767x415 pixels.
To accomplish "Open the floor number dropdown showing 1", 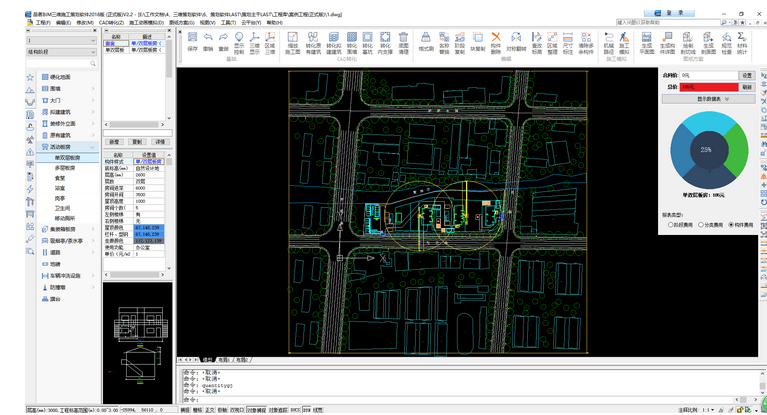I will point(62,40).
